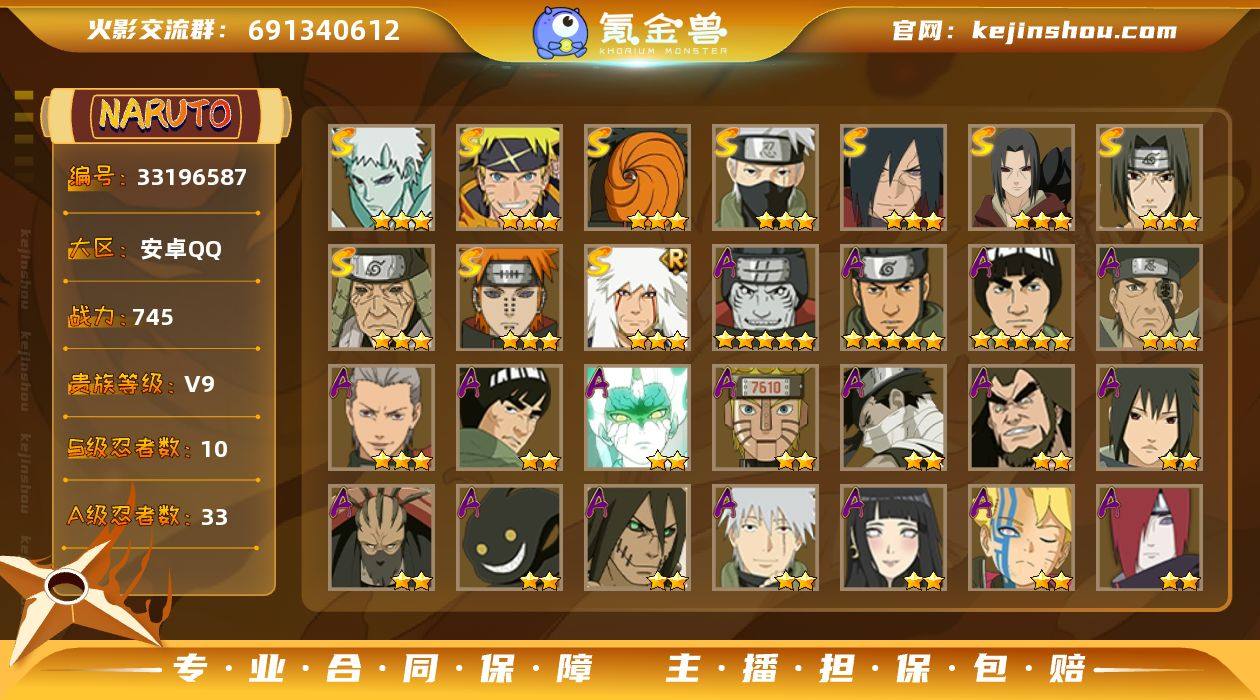Viewport: 1260px width, 700px height.
Task: Pick the orange-haired Pain portrait
Action: coord(510,297)
